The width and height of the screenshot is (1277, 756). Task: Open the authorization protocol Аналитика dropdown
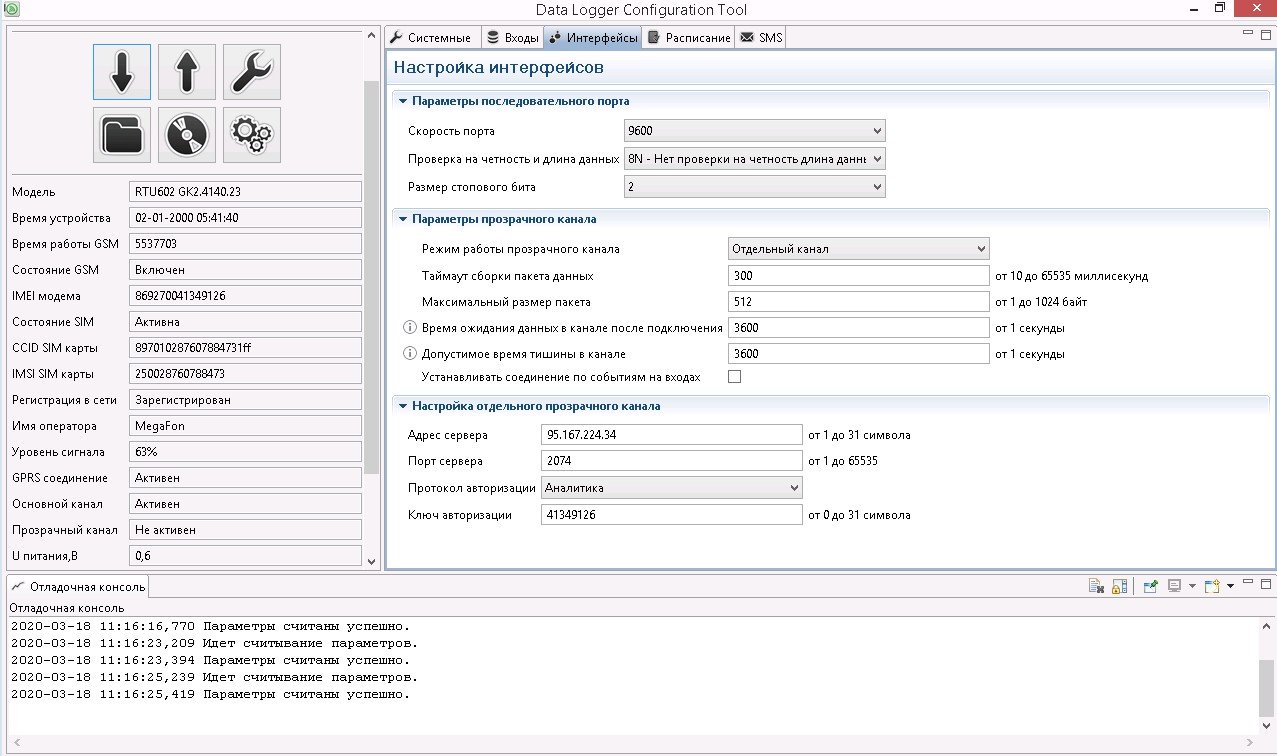(x=672, y=487)
